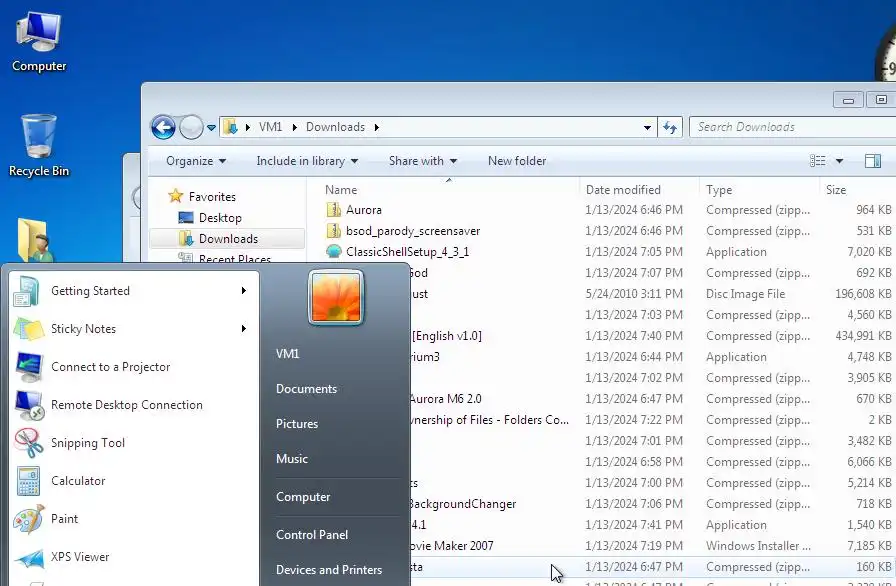
Task: Expand the arrow after Downloads breadcrumb
Action: (377, 127)
